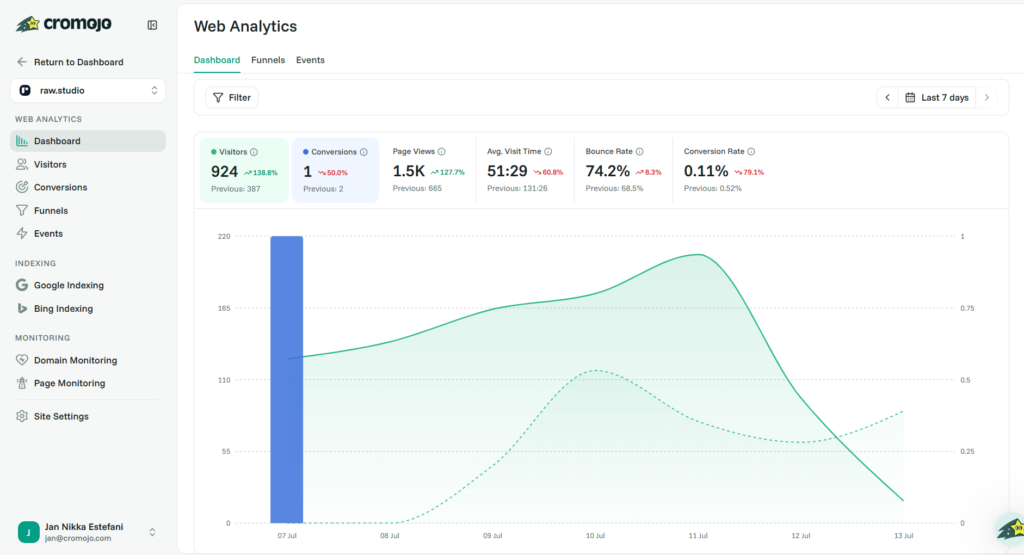Click the Site Settings link
The height and width of the screenshot is (555, 1024).
point(61,417)
